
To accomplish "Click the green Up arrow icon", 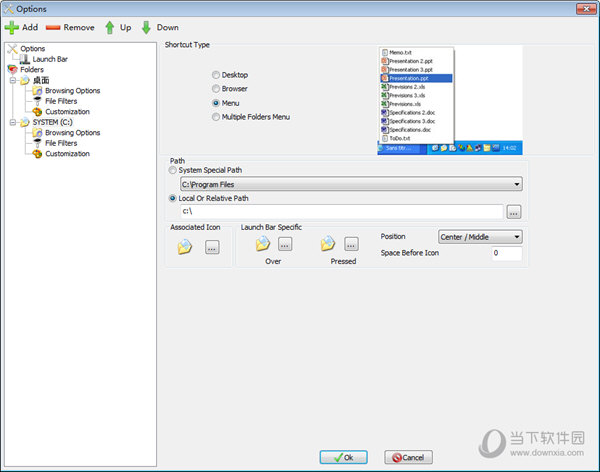I will (x=110, y=28).
